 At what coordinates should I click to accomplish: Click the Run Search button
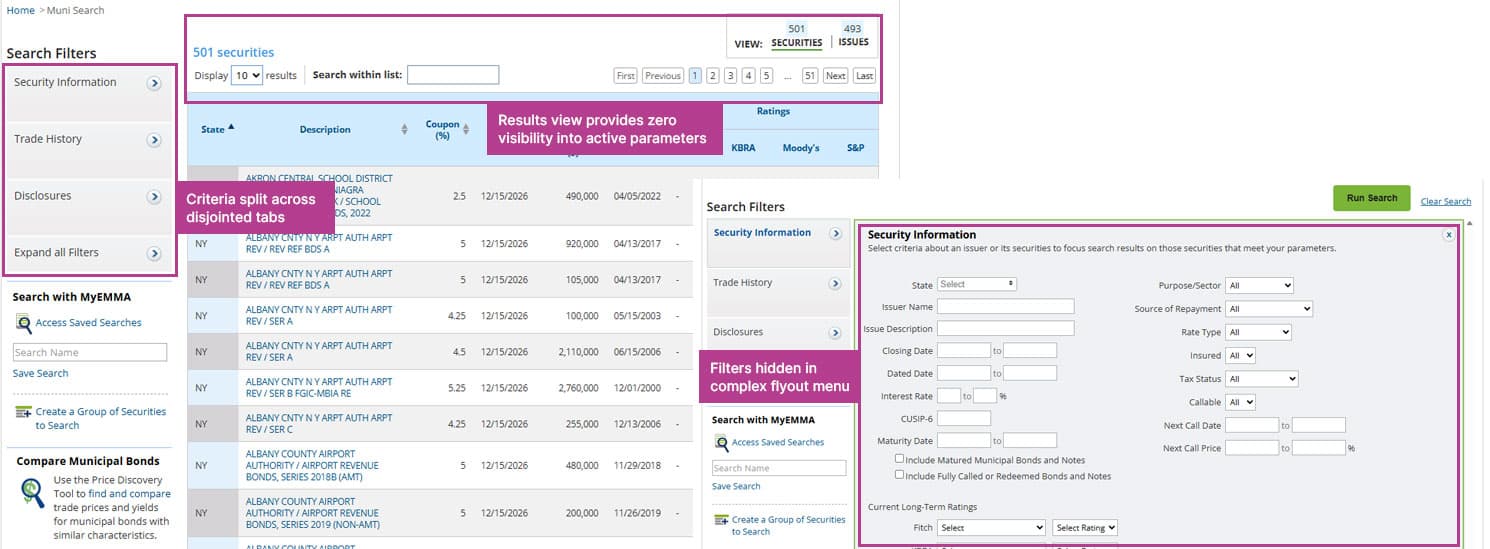(1372, 198)
